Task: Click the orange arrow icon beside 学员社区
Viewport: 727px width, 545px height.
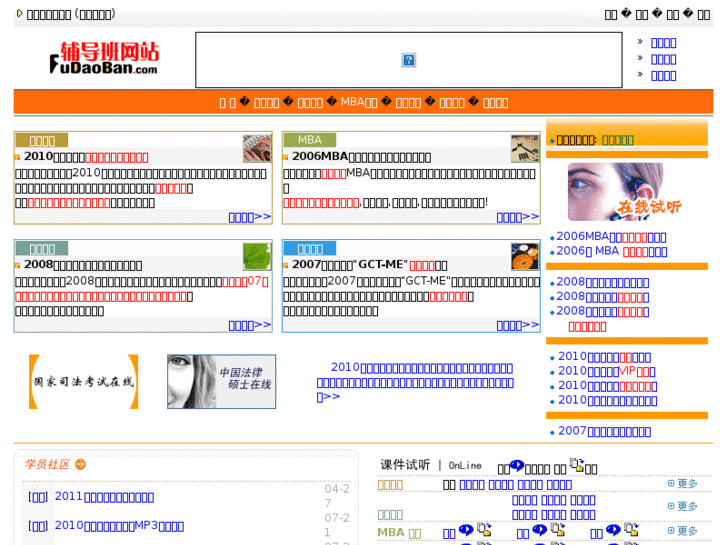Action: [x=80, y=464]
